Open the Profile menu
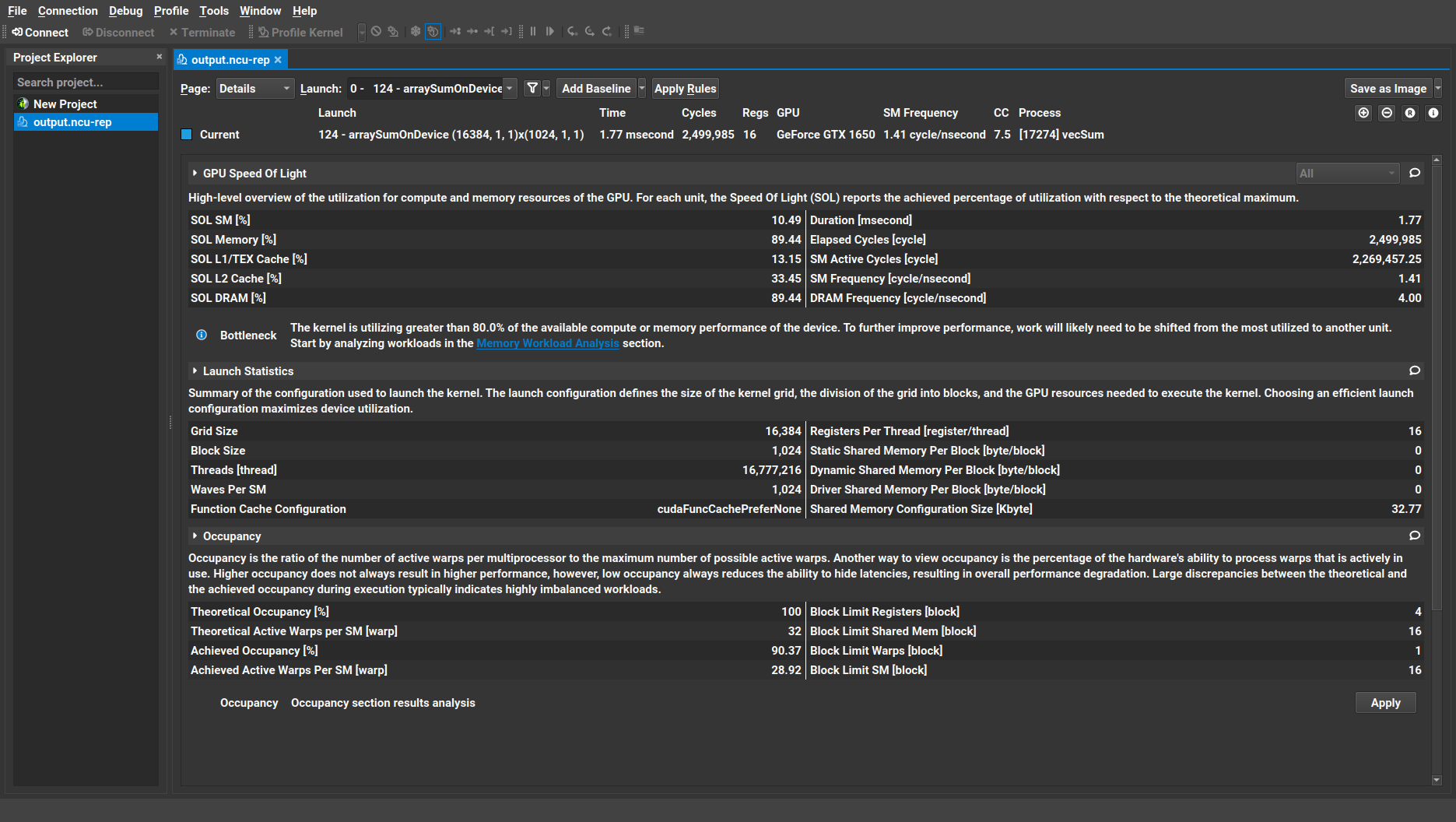This screenshot has width=1456, height=822. tap(171, 11)
